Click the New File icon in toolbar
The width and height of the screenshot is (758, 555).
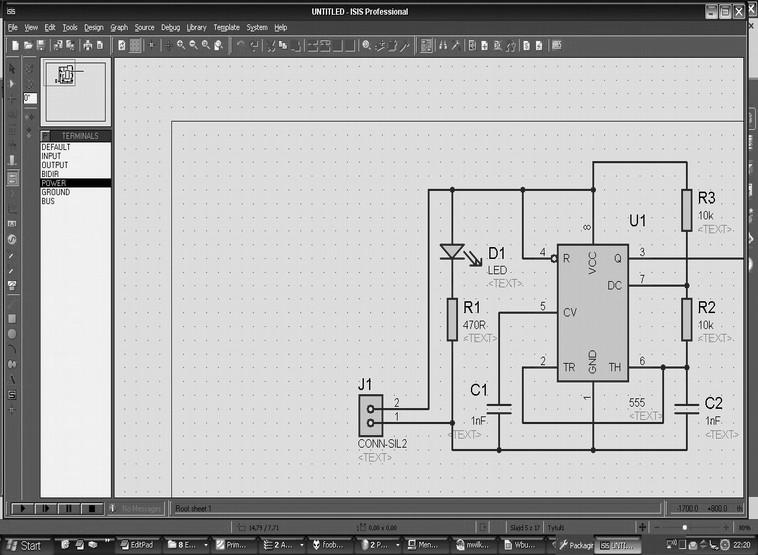coord(15,46)
